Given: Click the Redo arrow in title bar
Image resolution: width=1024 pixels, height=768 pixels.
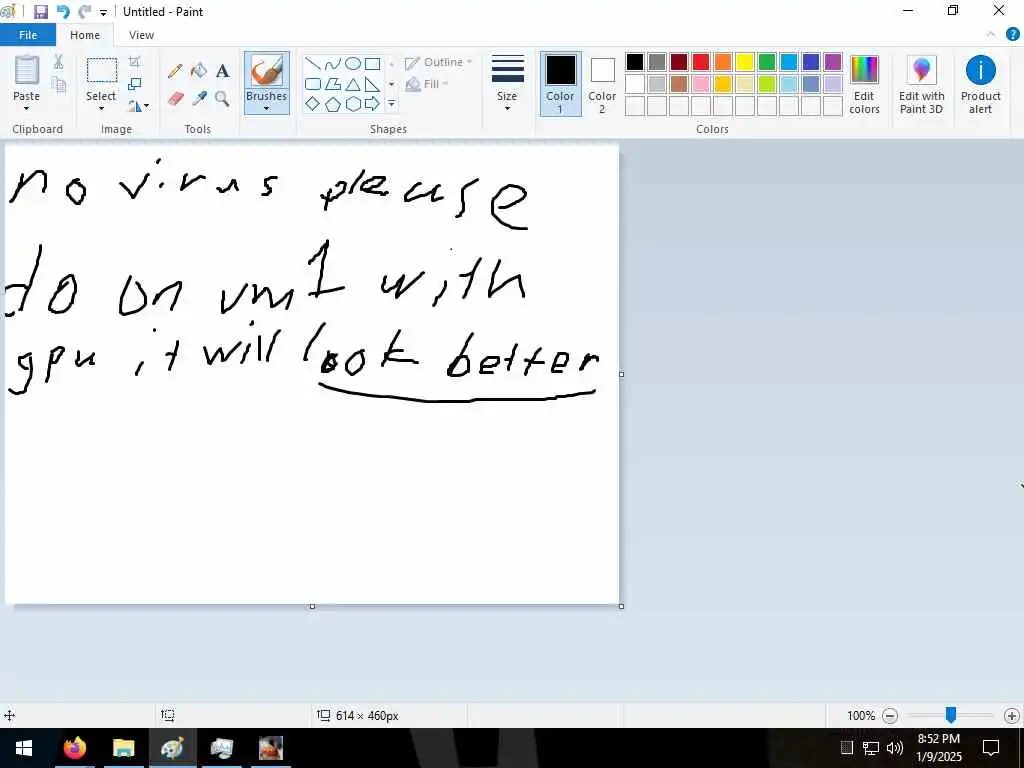Looking at the screenshot, I should coord(84,12).
